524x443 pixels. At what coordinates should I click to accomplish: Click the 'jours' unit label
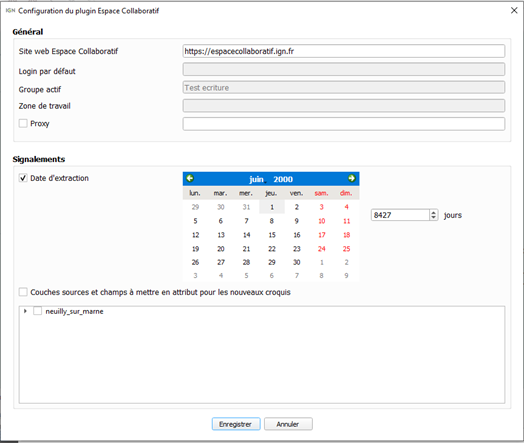point(452,215)
